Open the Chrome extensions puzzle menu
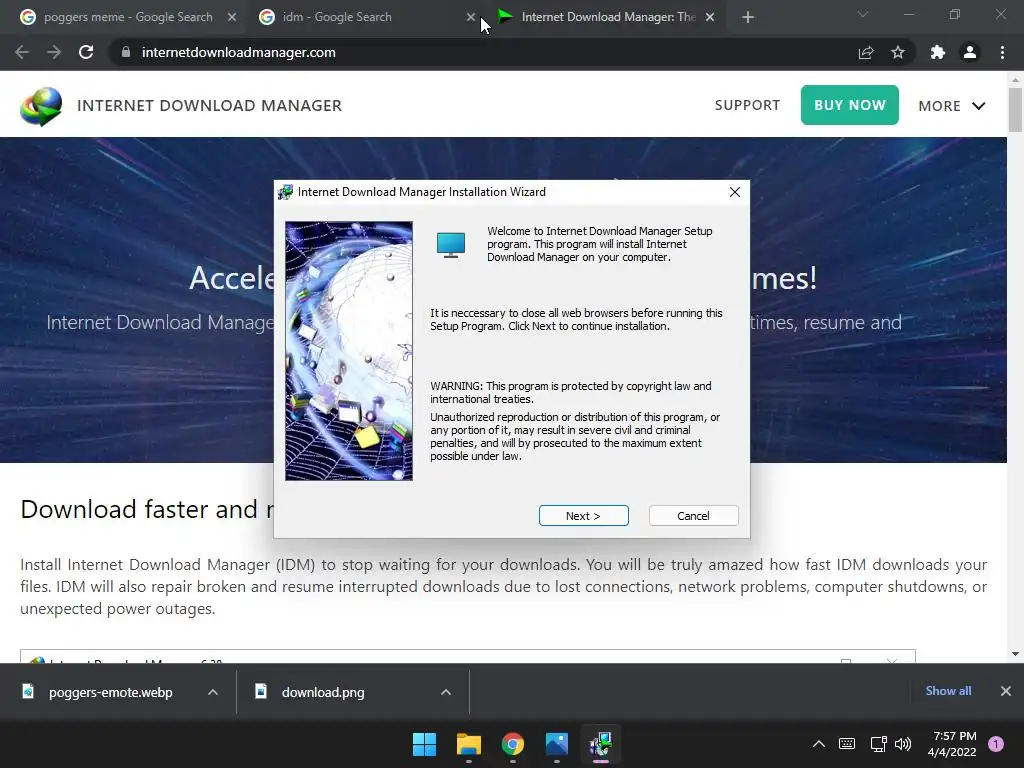Image resolution: width=1024 pixels, height=768 pixels. pos(938,52)
